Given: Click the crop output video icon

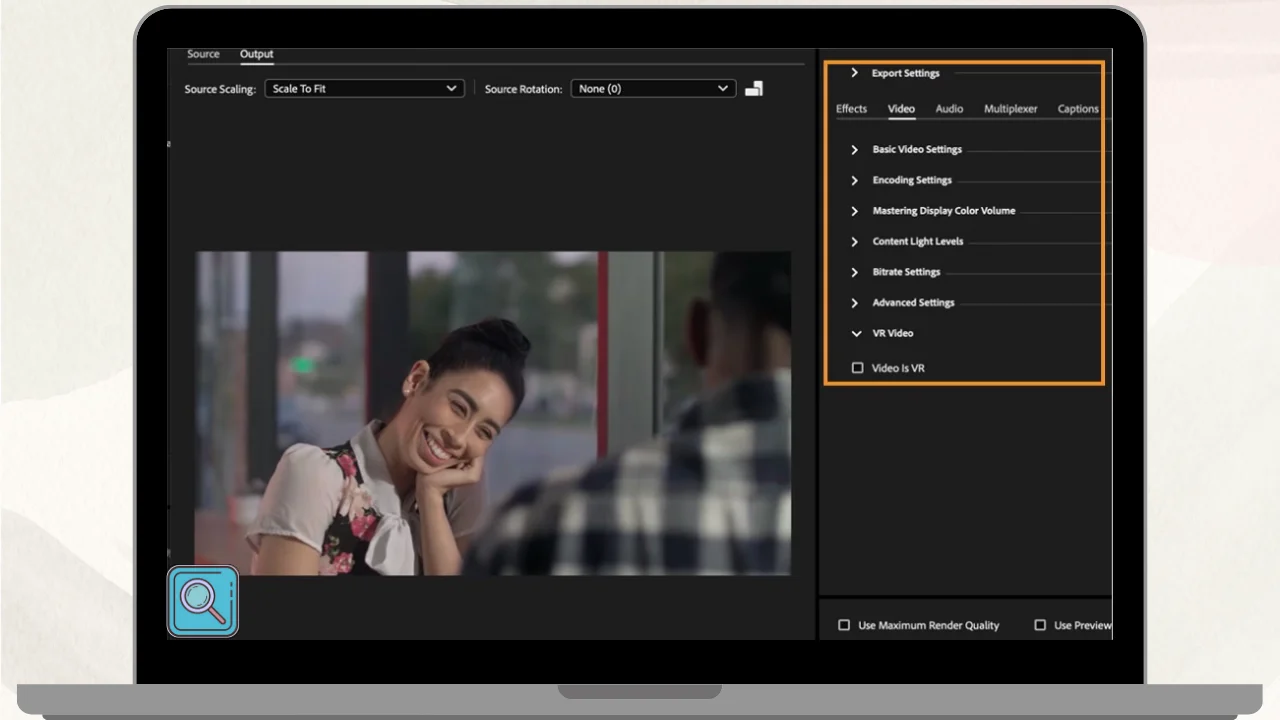Looking at the screenshot, I should 754,89.
